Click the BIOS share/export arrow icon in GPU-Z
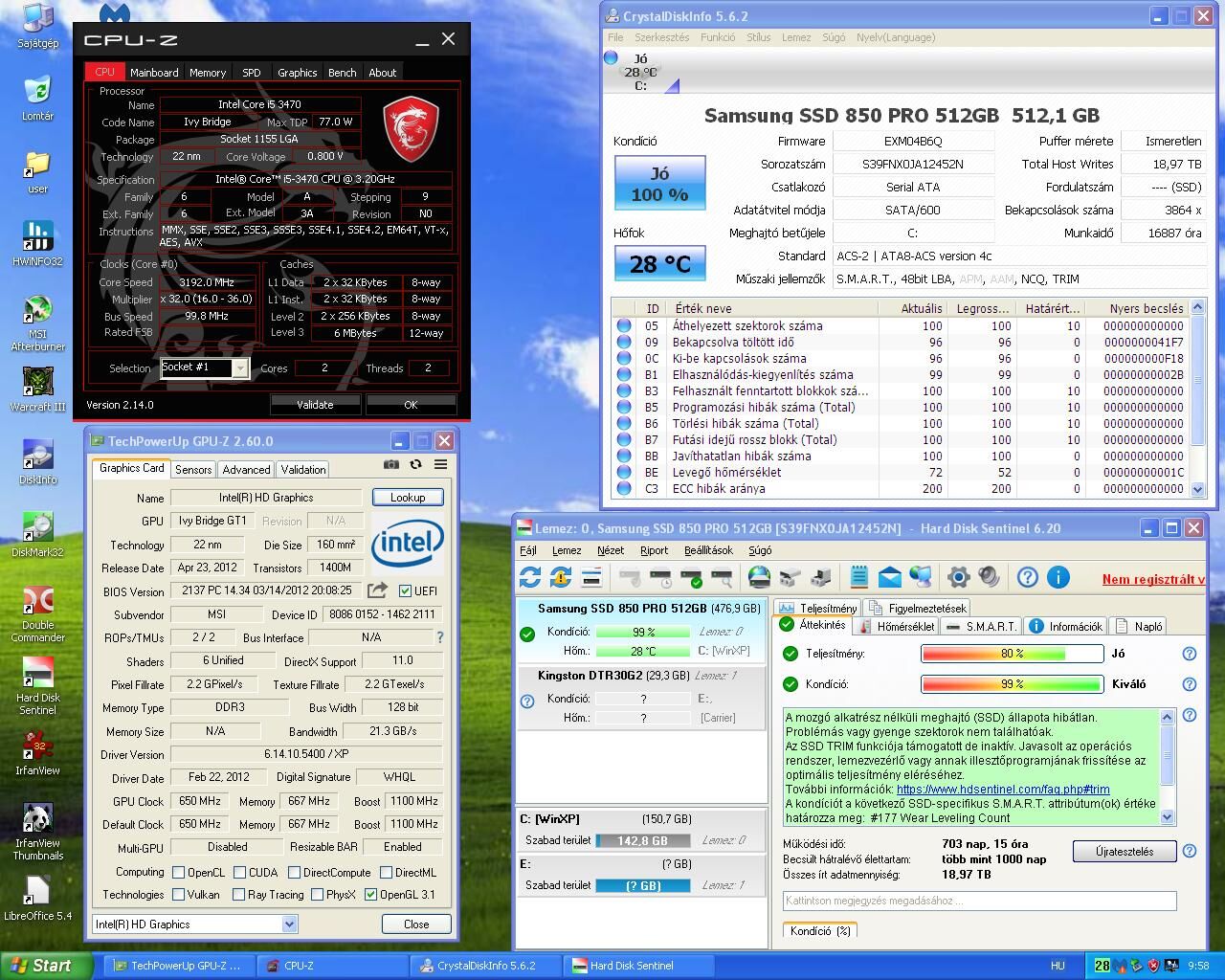1225x980 pixels. coord(377,590)
